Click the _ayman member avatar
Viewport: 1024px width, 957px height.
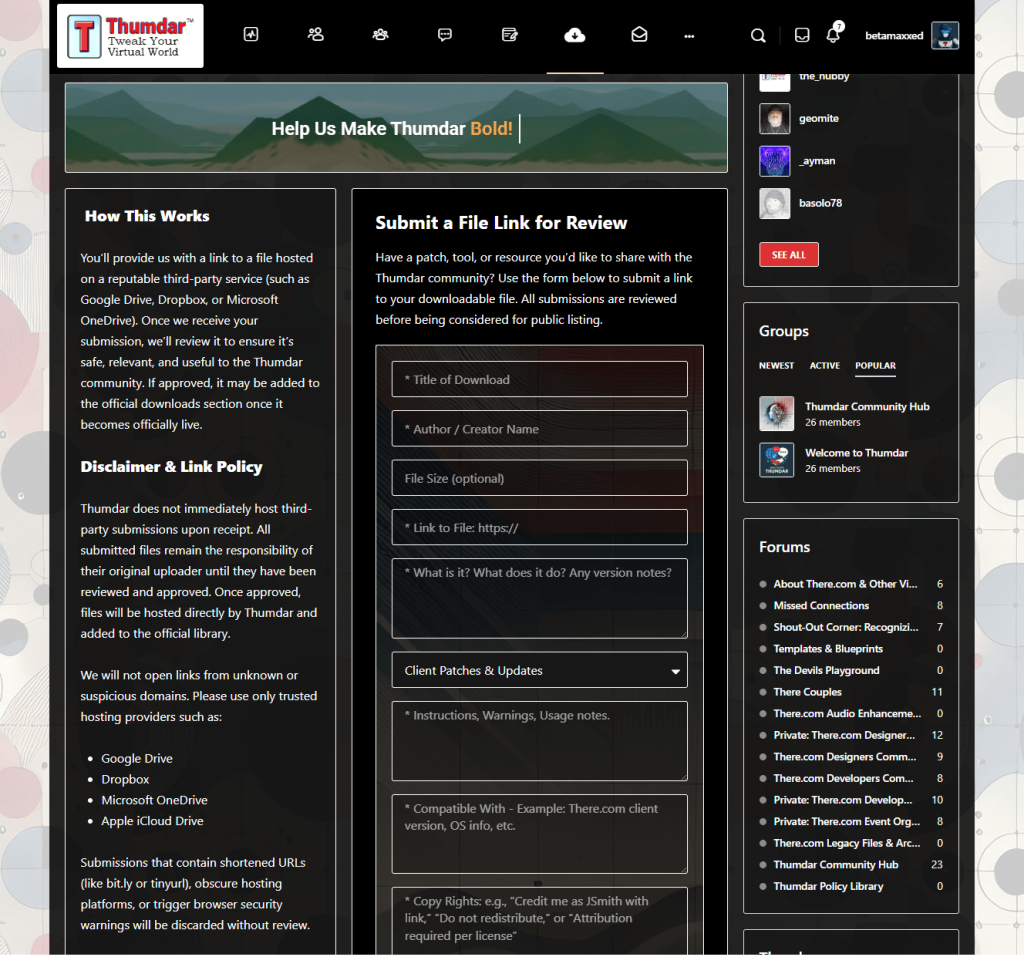click(x=775, y=161)
